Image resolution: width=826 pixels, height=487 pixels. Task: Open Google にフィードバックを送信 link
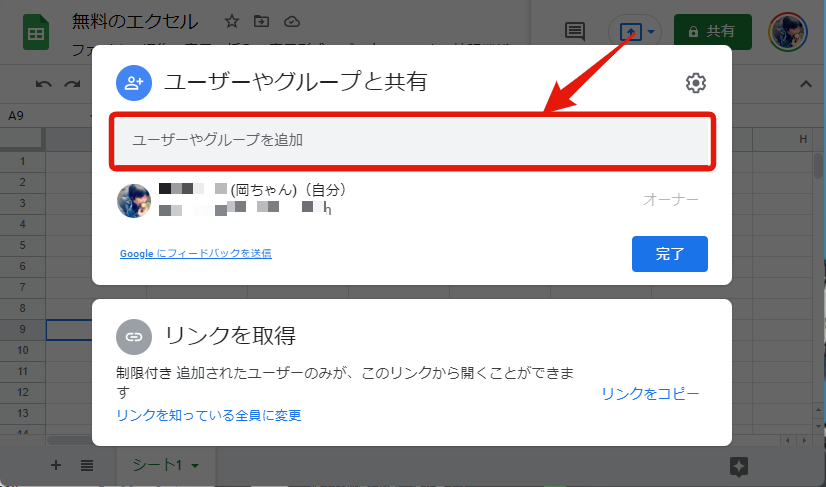click(195, 254)
